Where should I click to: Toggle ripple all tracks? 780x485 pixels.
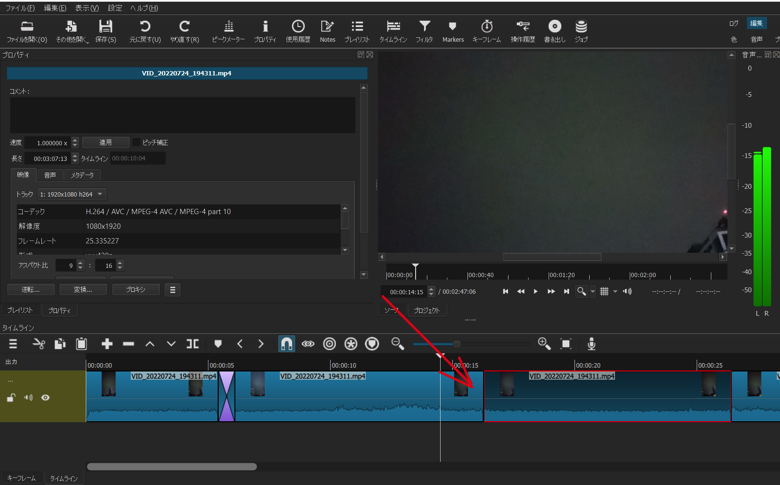pyautogui.click(x=351, y=344)
